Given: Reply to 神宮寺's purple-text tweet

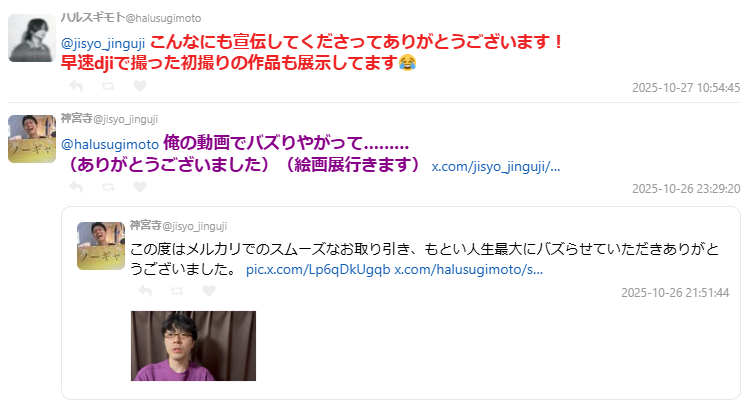Looking at the screenshot, I should point(76,187).
